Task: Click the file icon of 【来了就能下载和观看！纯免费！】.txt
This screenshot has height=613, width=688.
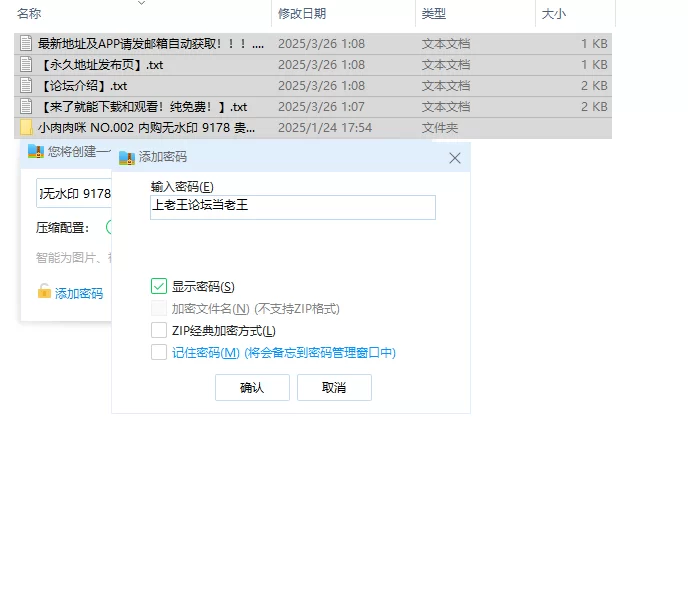Action: (x=26, y=107)
